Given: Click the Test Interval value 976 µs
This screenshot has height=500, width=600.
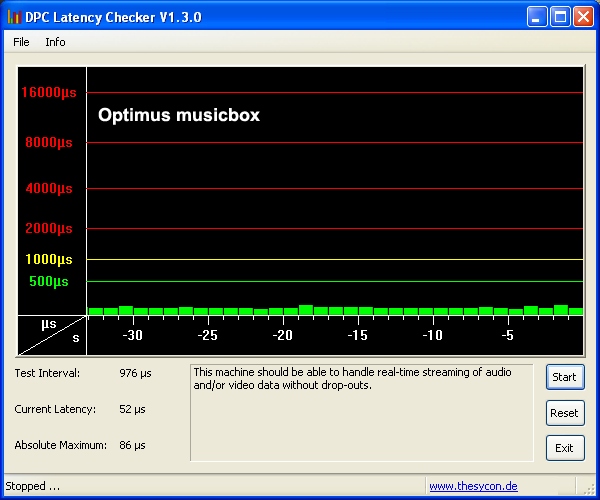Looking at the screenshot, I should [135, 373].
